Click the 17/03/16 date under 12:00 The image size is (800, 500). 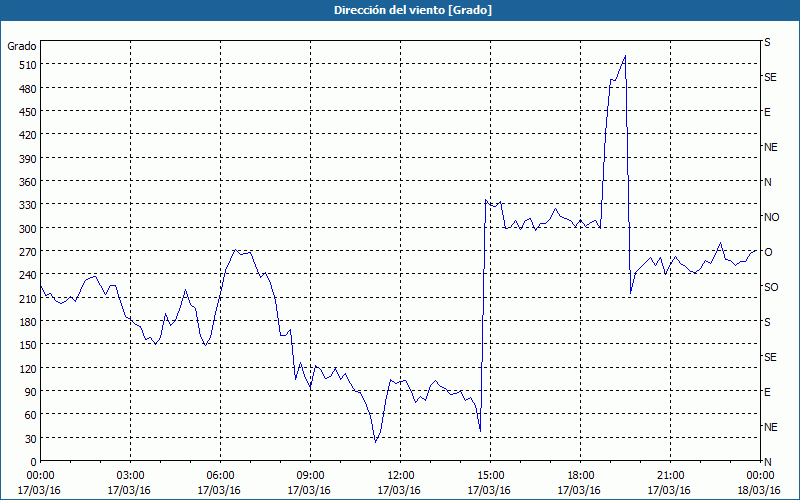(x=399, y=490)
